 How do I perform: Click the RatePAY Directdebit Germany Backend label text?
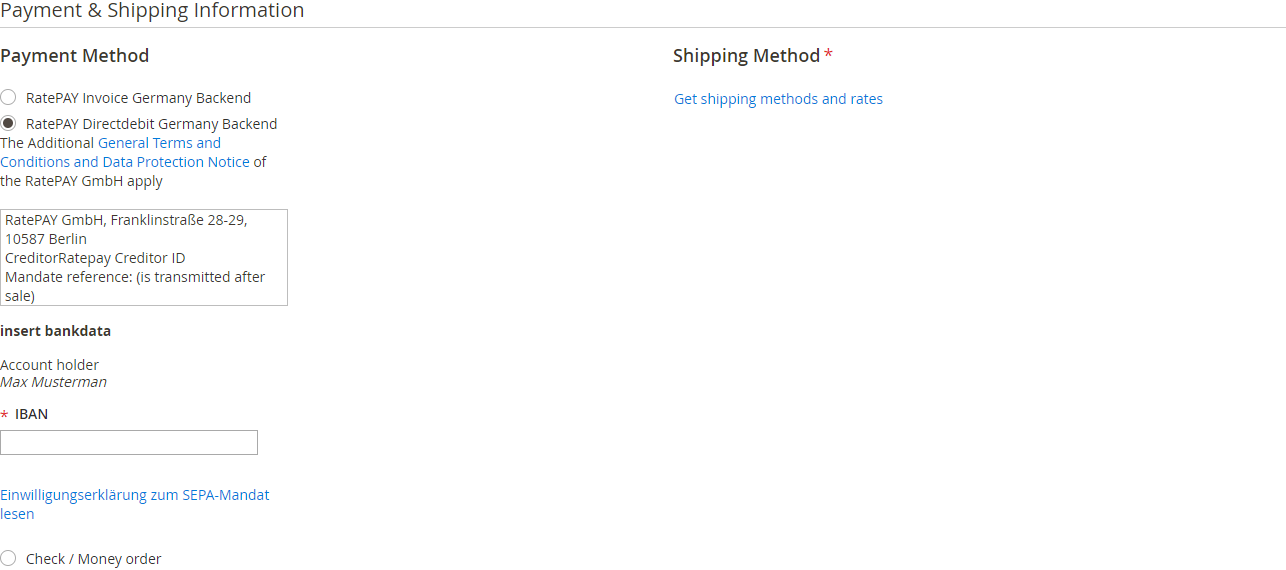click(151, 124)
